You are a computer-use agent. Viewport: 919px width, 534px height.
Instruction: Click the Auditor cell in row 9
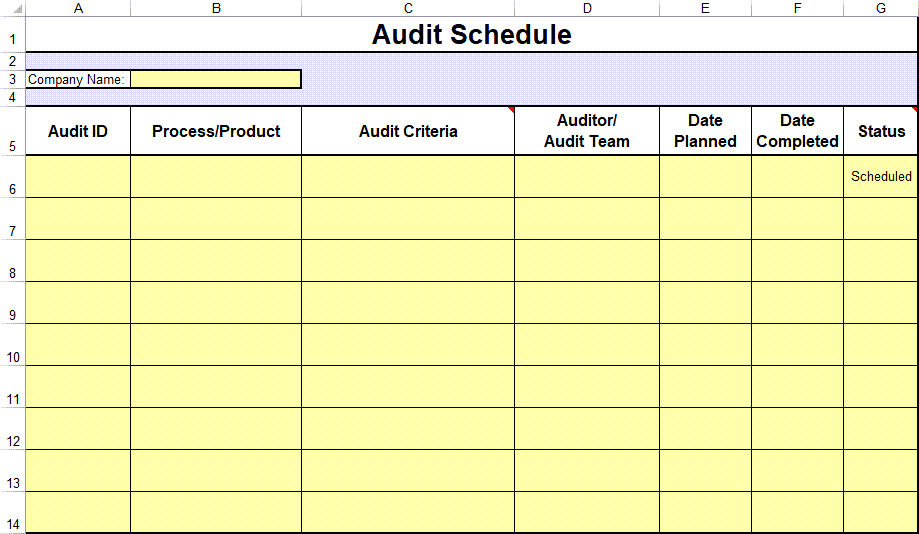coord(587,302)
